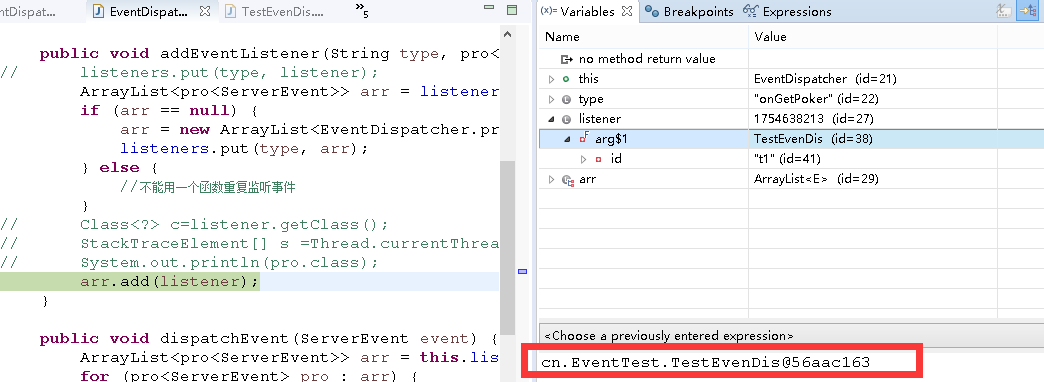1044x382 pixels.
Task: Expand the 'arr' variable node
Action: point(551,179)
